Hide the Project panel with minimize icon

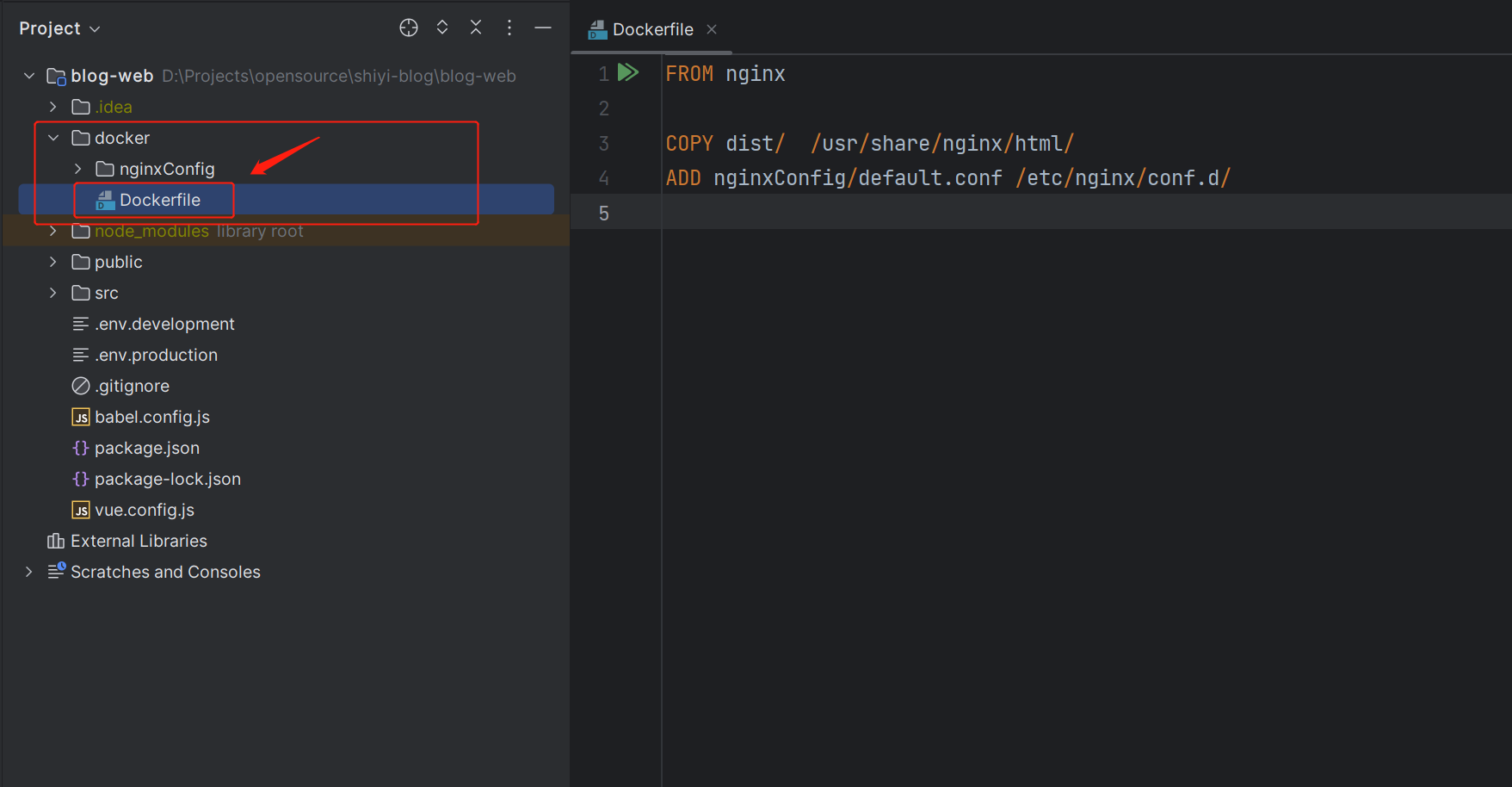point(543,28)
